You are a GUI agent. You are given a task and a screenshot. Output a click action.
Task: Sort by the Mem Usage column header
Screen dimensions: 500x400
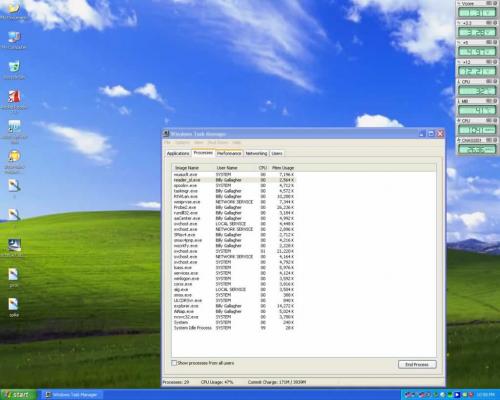[x=282, y=168]
